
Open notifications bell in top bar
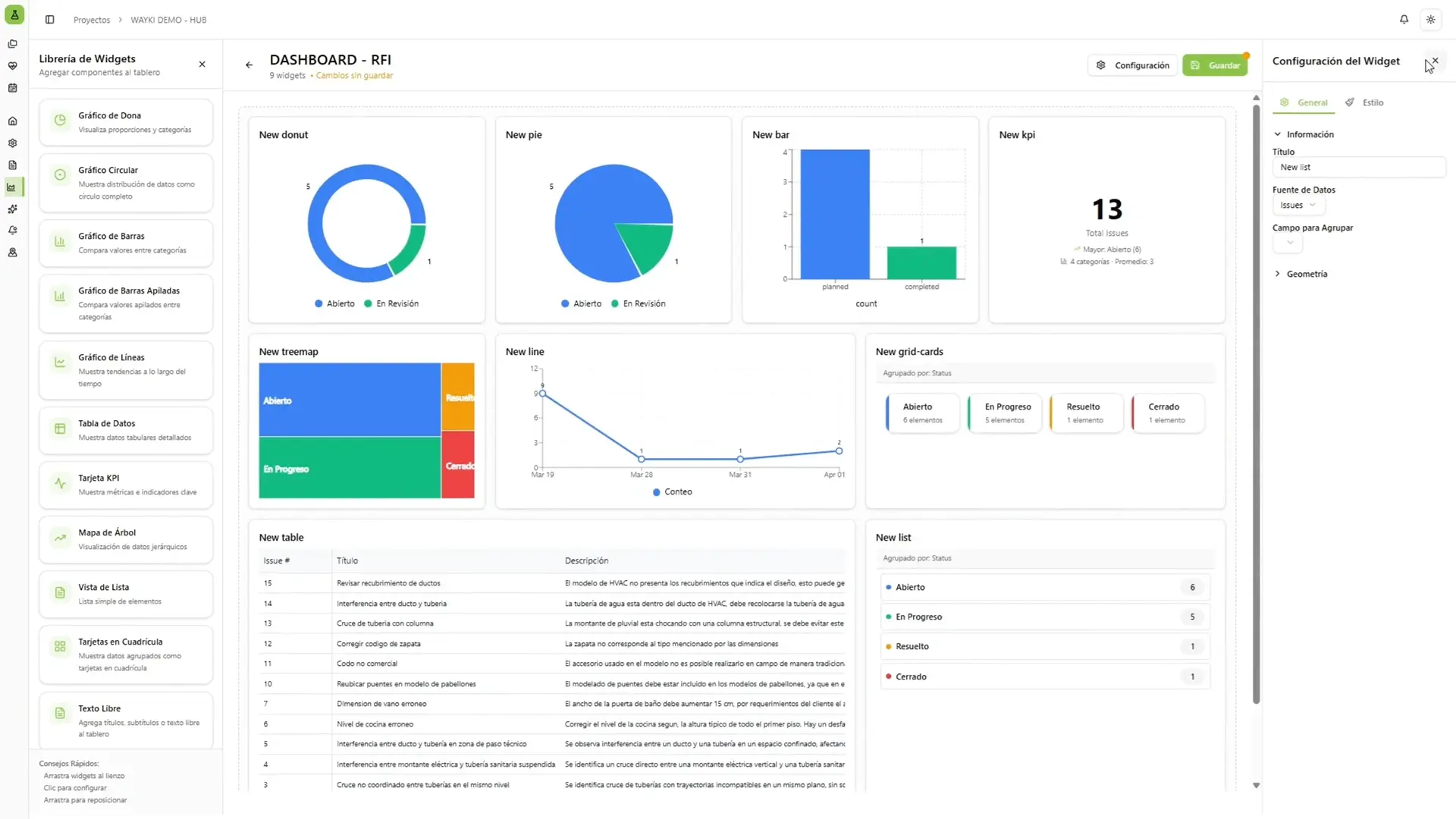(x=1404, y=20)
